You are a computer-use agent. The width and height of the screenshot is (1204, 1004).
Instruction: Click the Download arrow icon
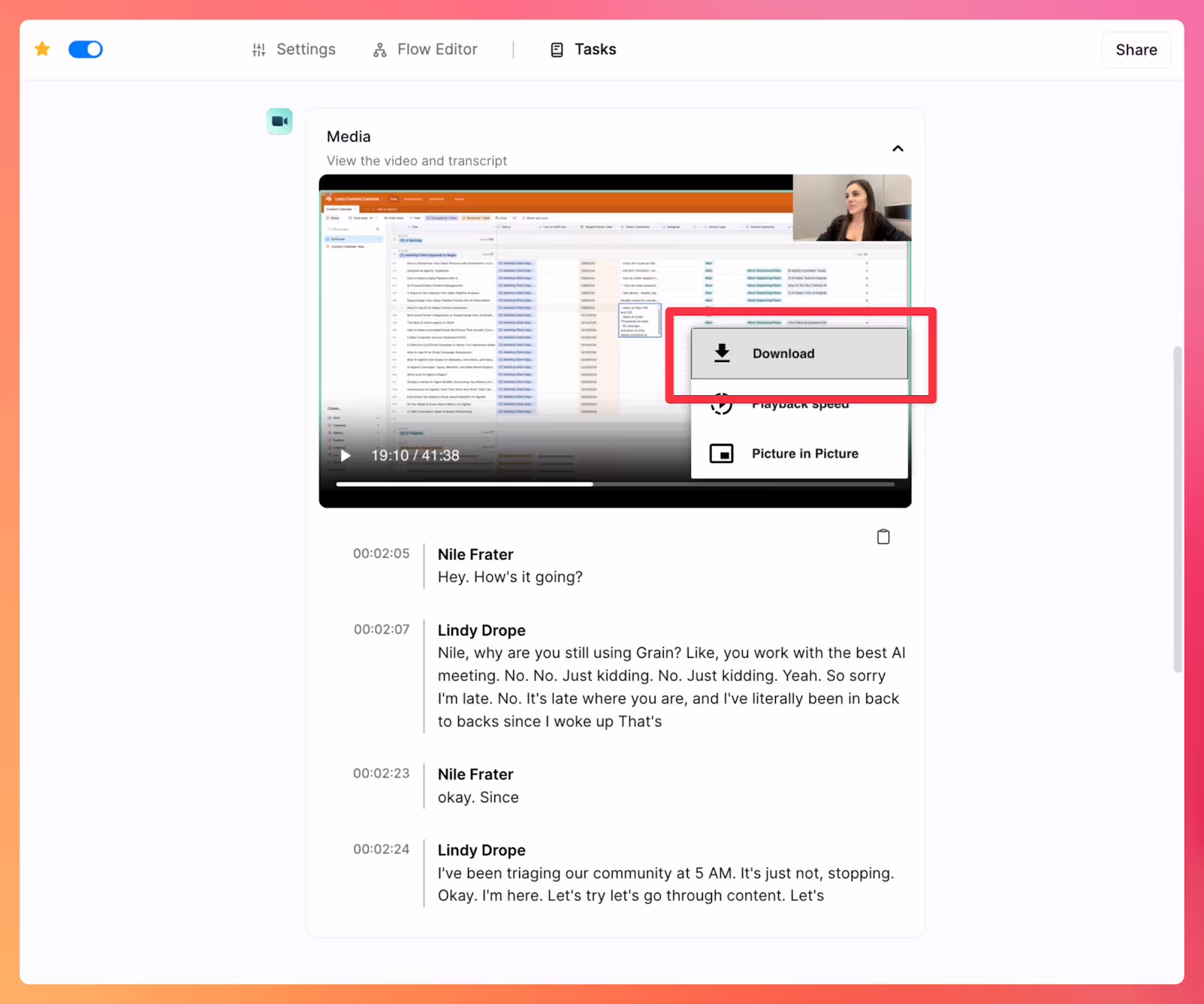722,353
